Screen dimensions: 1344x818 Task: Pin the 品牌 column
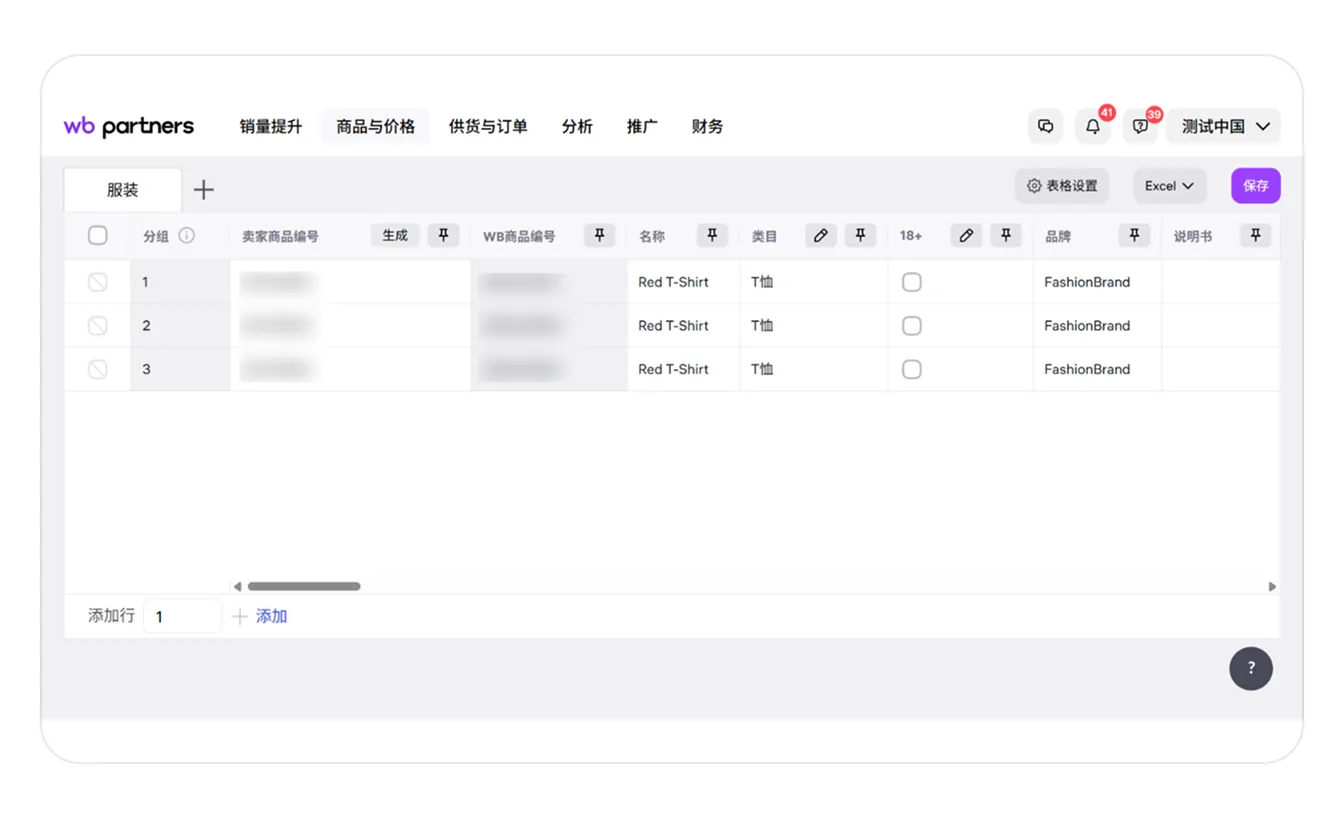pyautogui.click(x=1134, y=235)
